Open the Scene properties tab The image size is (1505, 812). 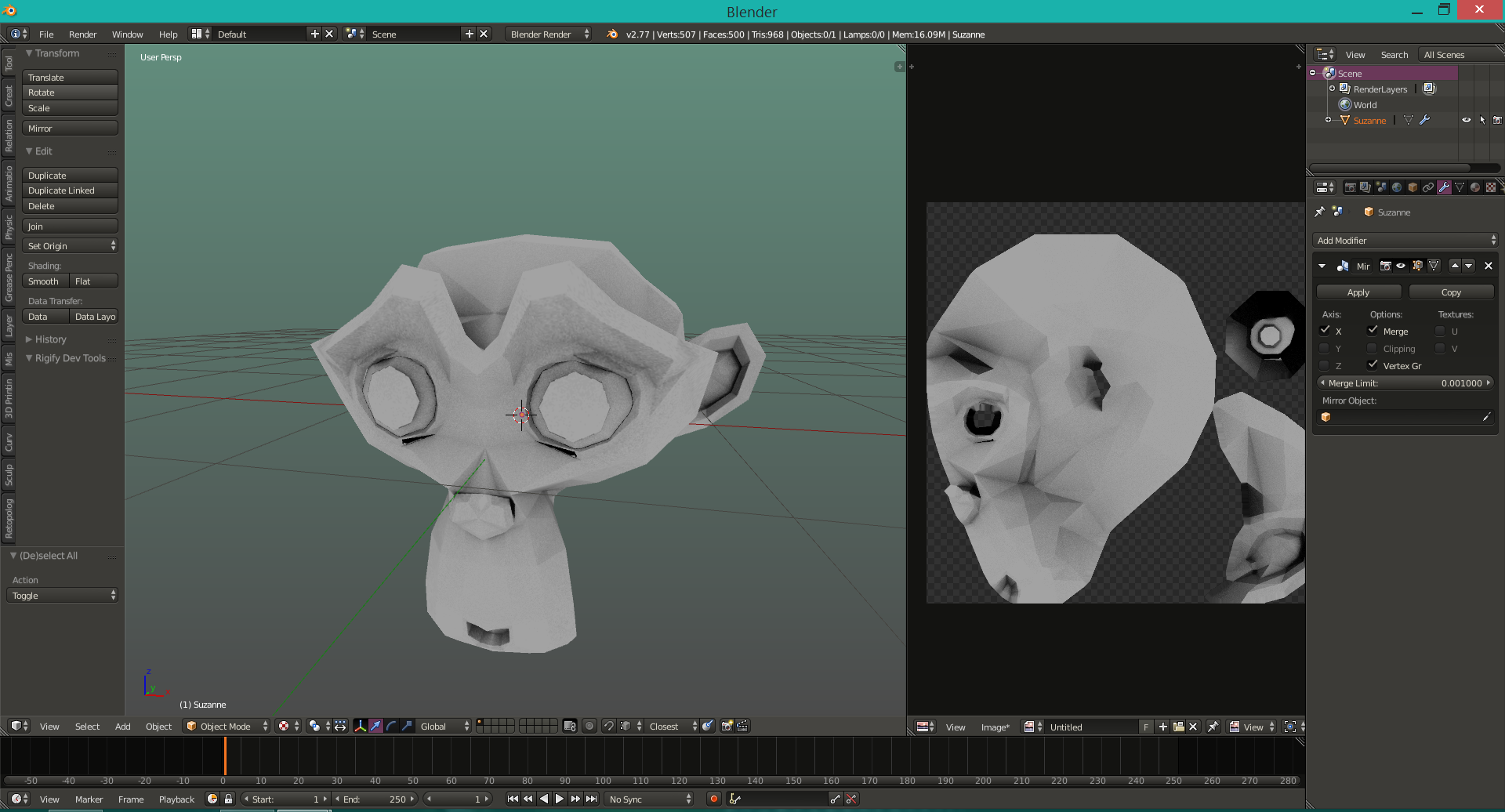coord(1381,187)
